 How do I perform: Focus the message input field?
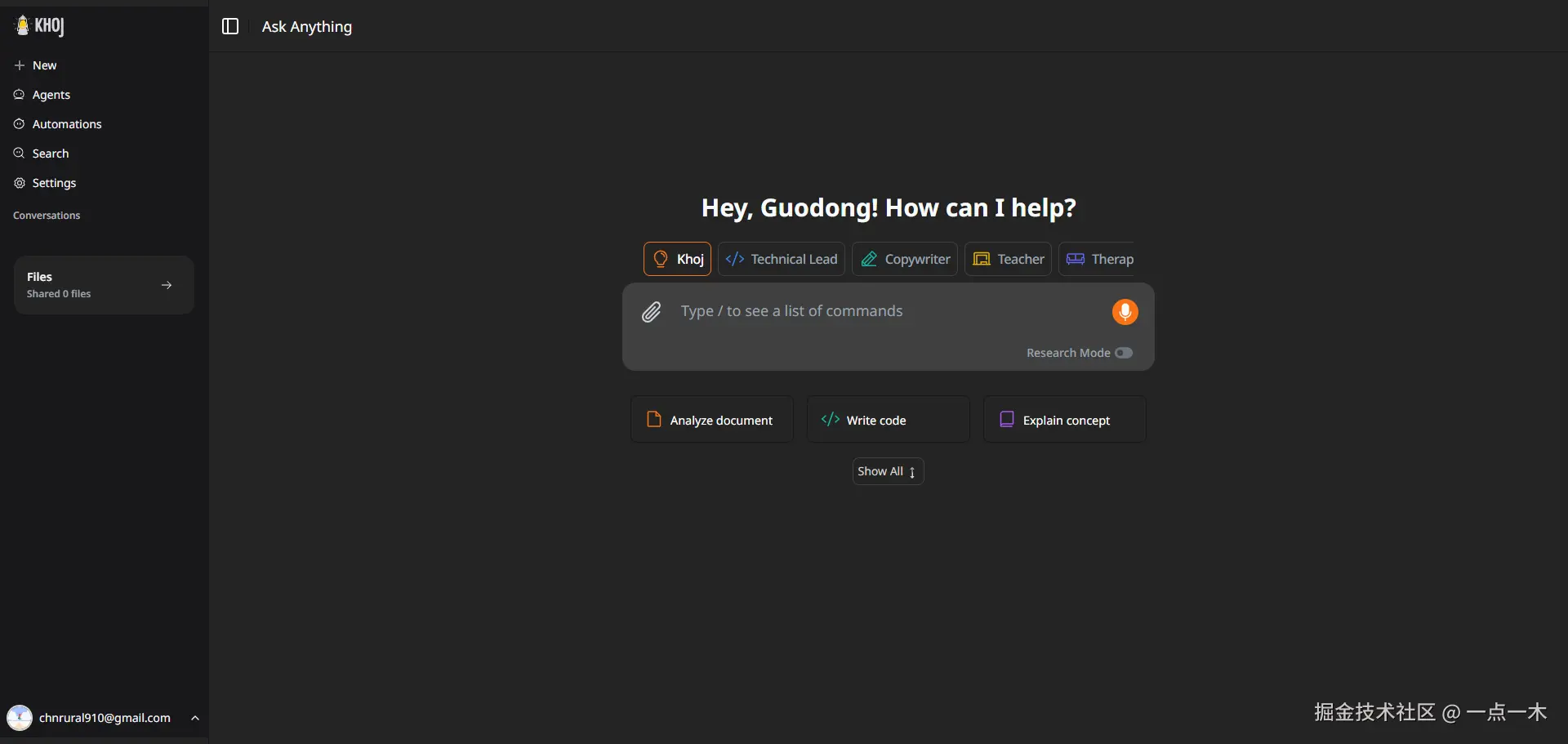pyautogui.click(x=889, y=311)
